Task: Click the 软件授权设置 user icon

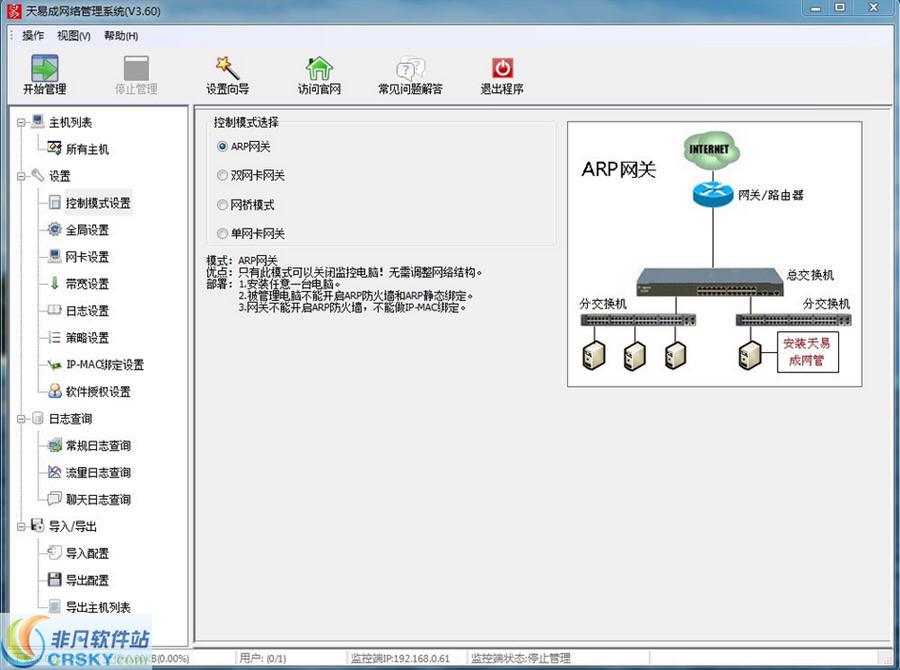Action: tap(55, 391)
